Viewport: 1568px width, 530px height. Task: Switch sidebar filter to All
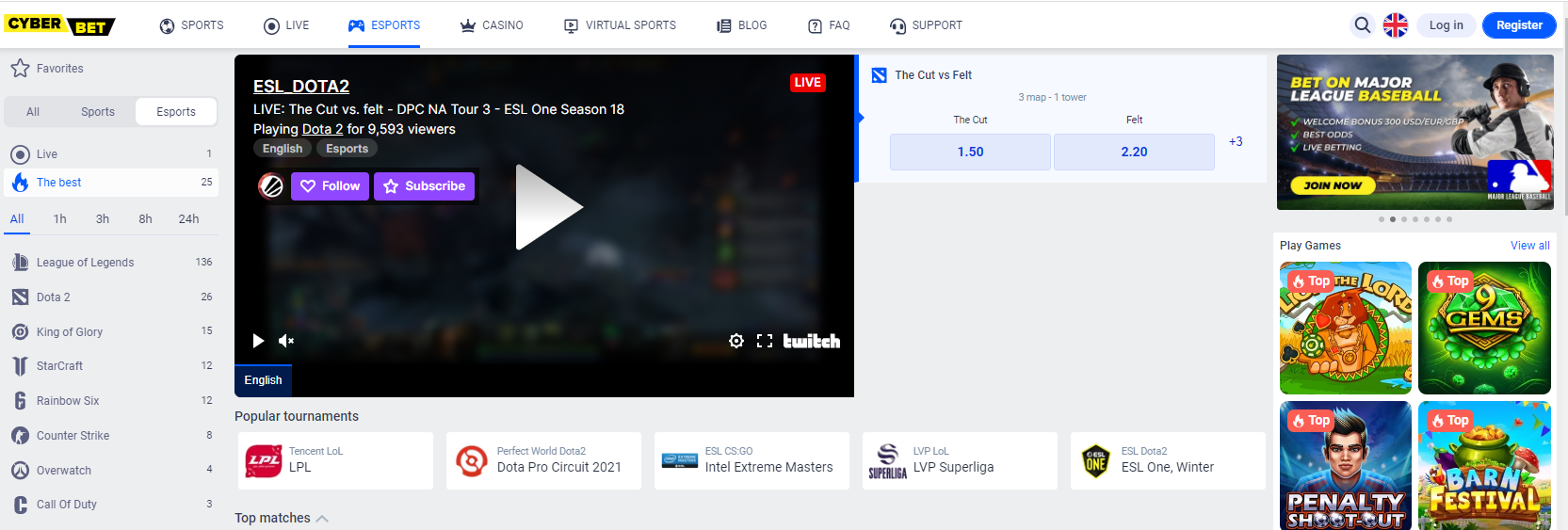[33, 112]
